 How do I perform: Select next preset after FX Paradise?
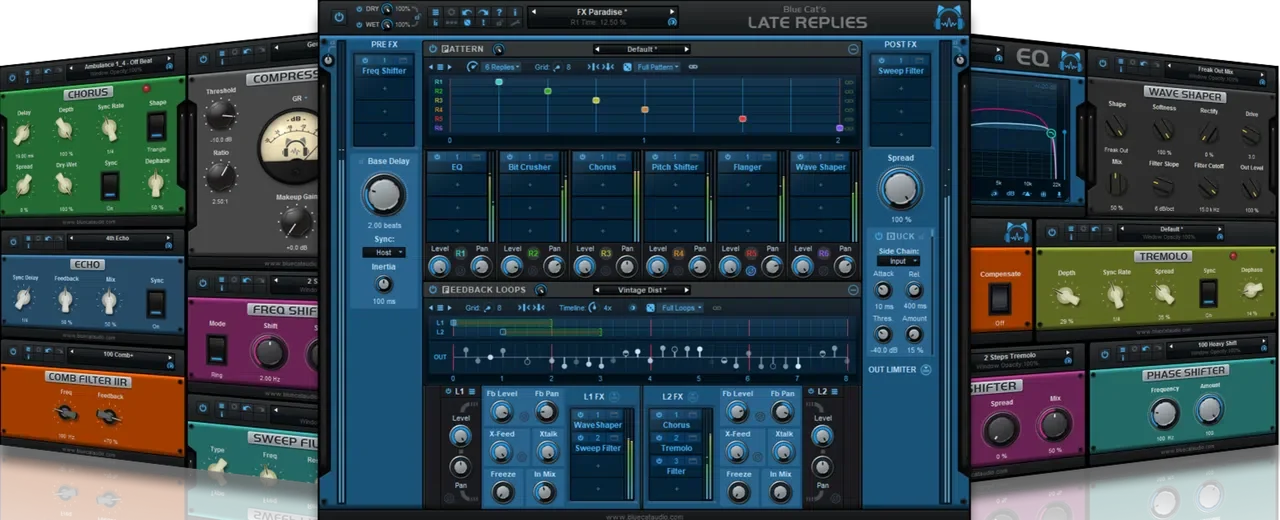point(672,12)
